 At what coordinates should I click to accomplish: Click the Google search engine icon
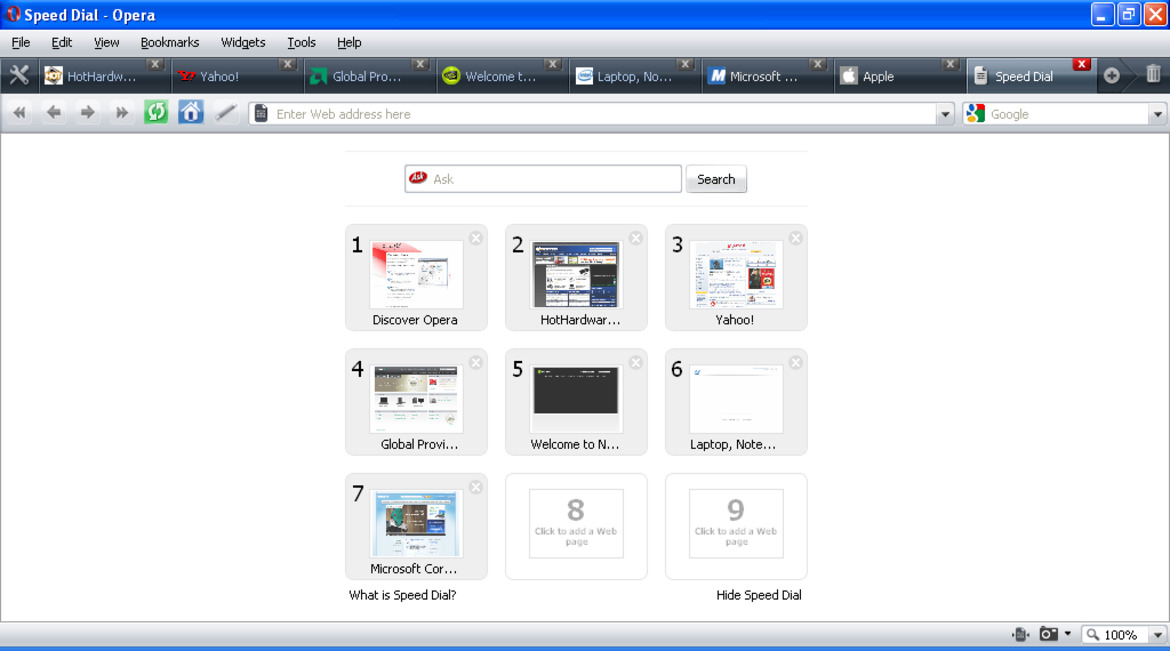click(975, 113)
